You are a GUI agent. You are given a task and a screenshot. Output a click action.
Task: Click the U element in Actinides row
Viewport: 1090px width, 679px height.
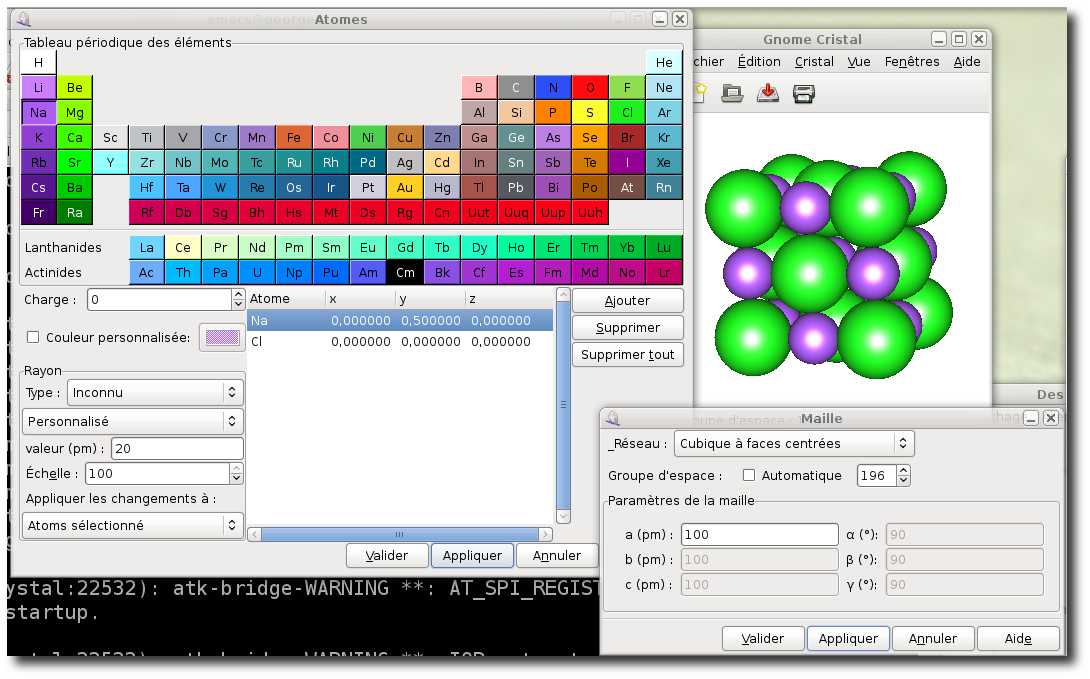pos(257,273)
